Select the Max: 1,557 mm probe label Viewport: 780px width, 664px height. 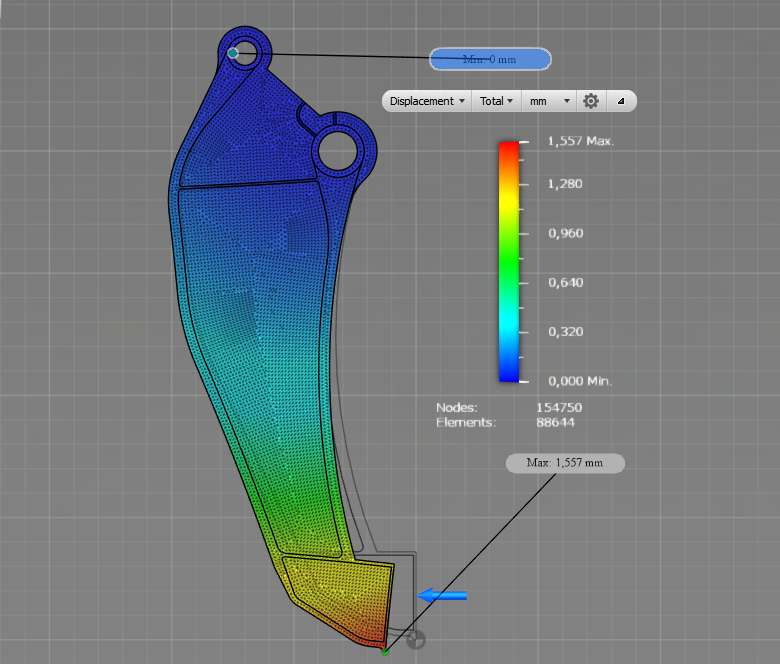565,463
